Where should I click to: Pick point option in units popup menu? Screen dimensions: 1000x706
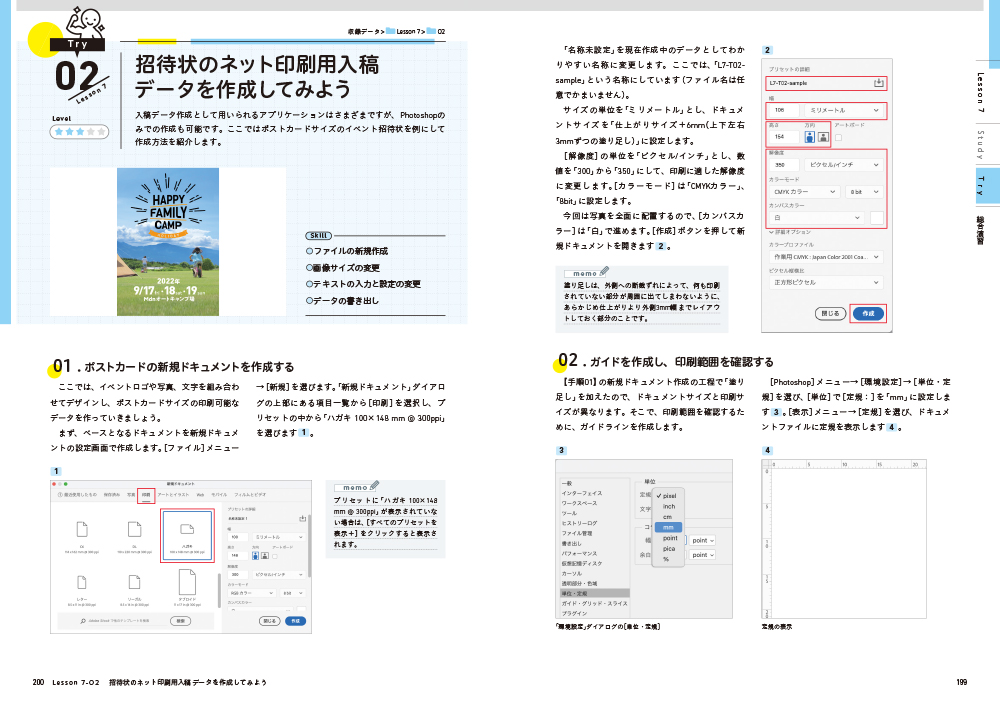click(x=670, y=538)
